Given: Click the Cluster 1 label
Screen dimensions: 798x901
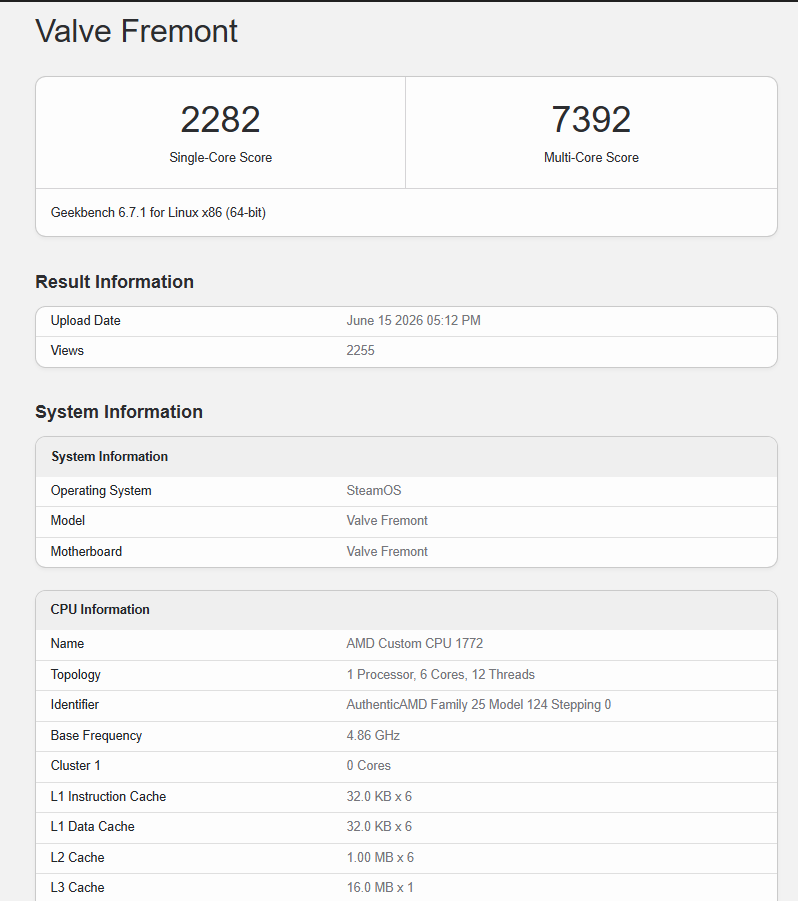Looking at the screenshot, I should tap(75, 765).
